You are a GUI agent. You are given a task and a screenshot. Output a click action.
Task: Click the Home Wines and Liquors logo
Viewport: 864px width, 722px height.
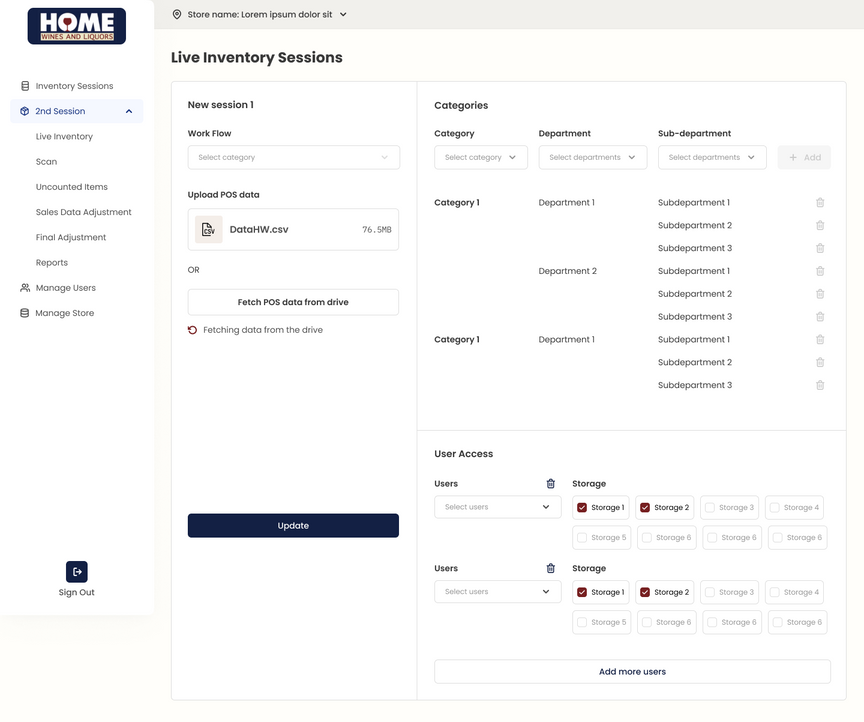coord(77,26)
